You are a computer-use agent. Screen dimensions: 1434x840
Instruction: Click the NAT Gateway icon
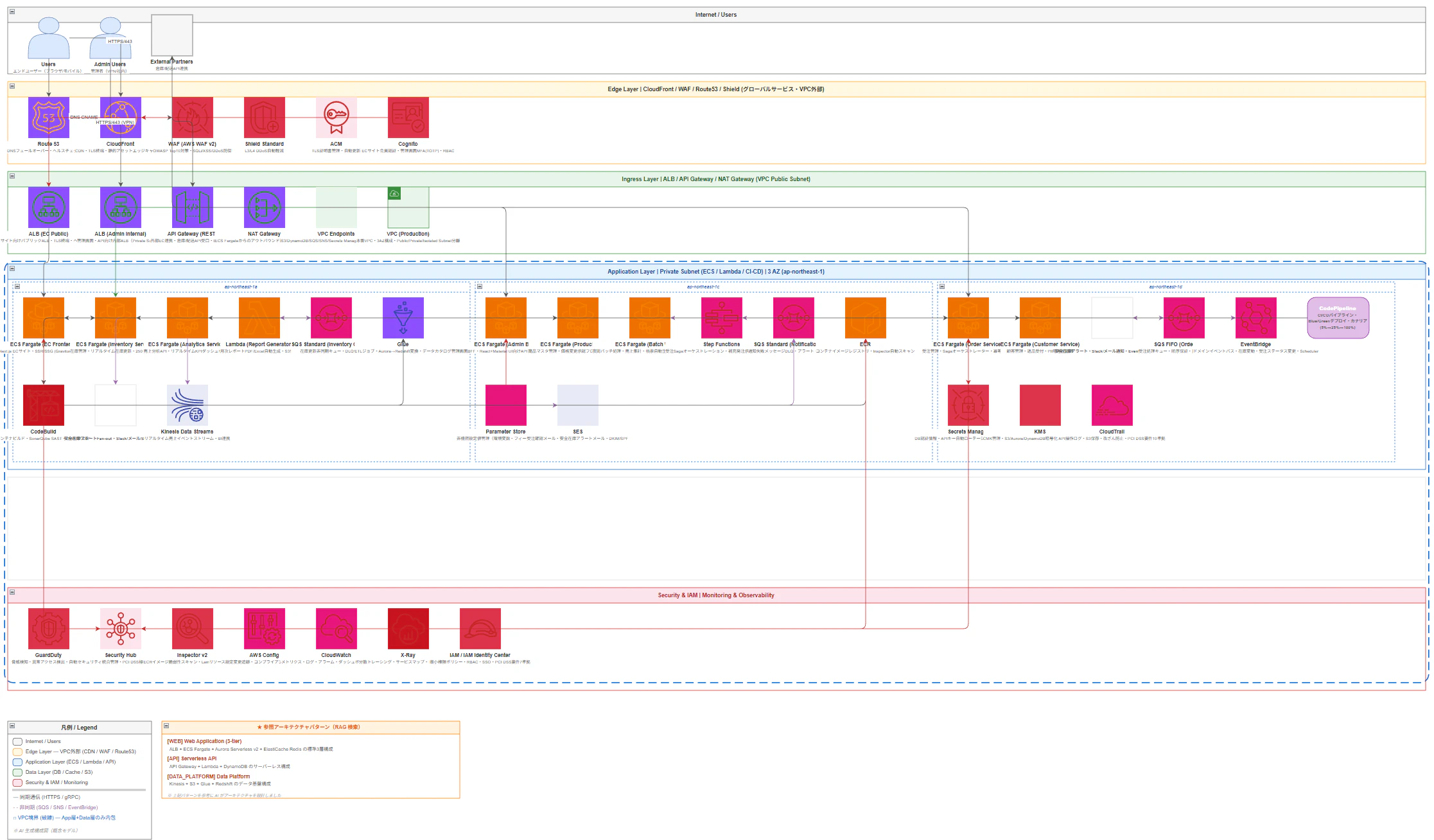pos(265,207)
